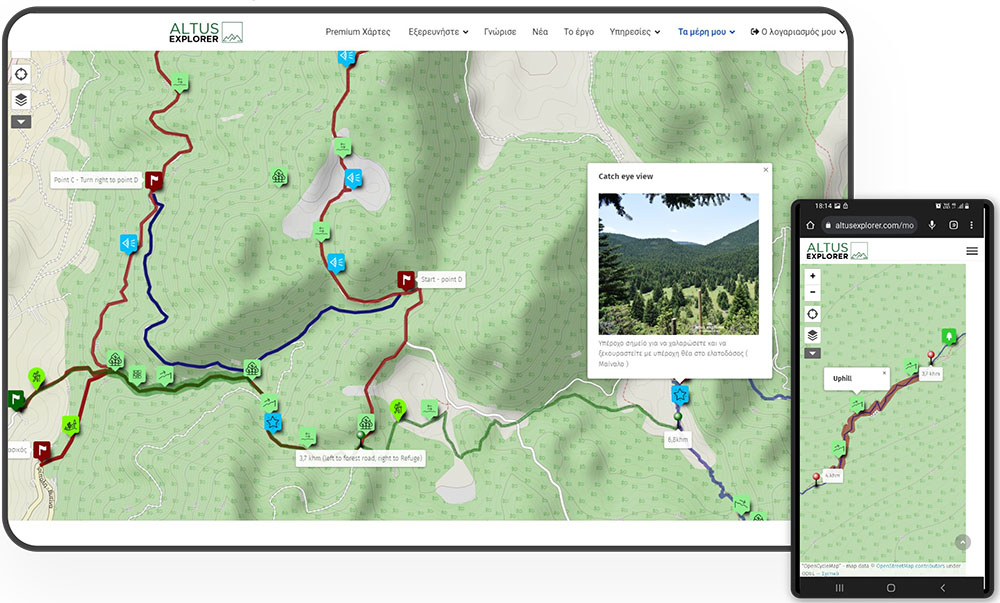Image resolution: width=1000 pixels, height=603 pixels.
Task: Open Τα μέρη μου dropdown
Action: pos(706,32)
